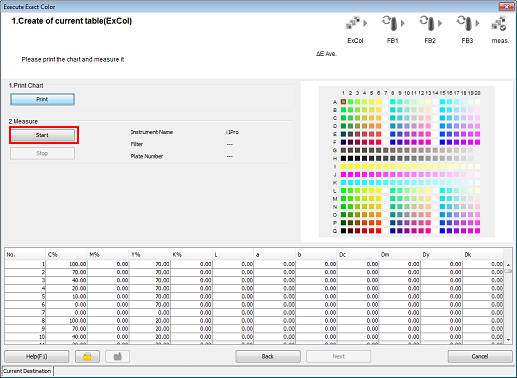Click the grayed save icon button
Screen dimensions: 517x378
pyautogui.click(x=117, y=356)
